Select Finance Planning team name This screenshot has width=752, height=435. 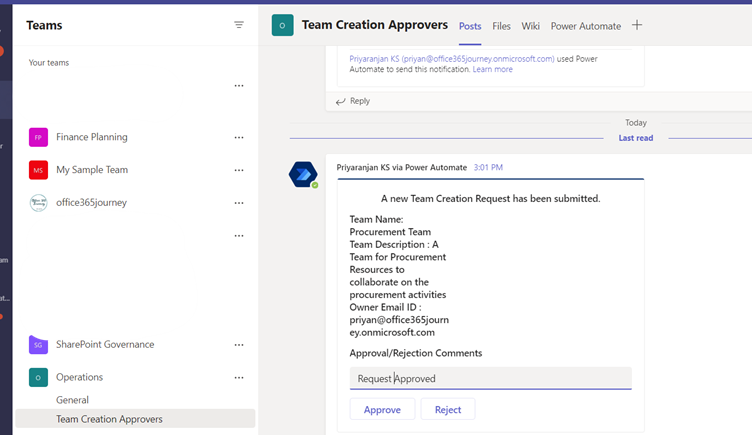click(x=92, y=137)
